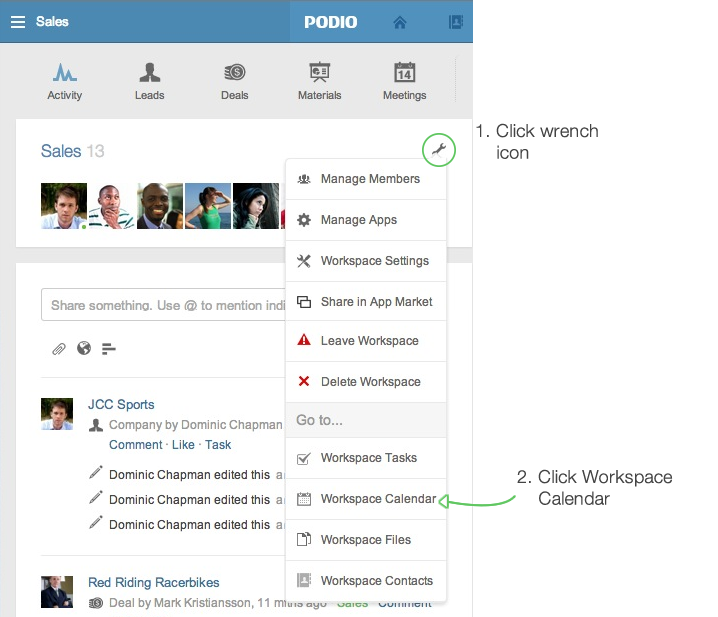
Task: Go to Workspace Calendar
Action: tap(366, 499)
